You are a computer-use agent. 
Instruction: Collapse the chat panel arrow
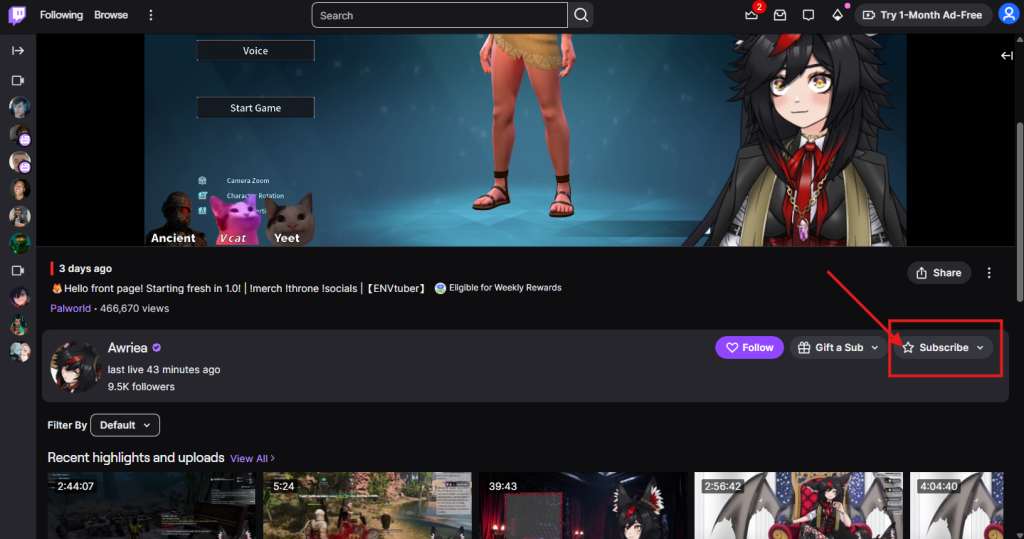pos(1007,56)
